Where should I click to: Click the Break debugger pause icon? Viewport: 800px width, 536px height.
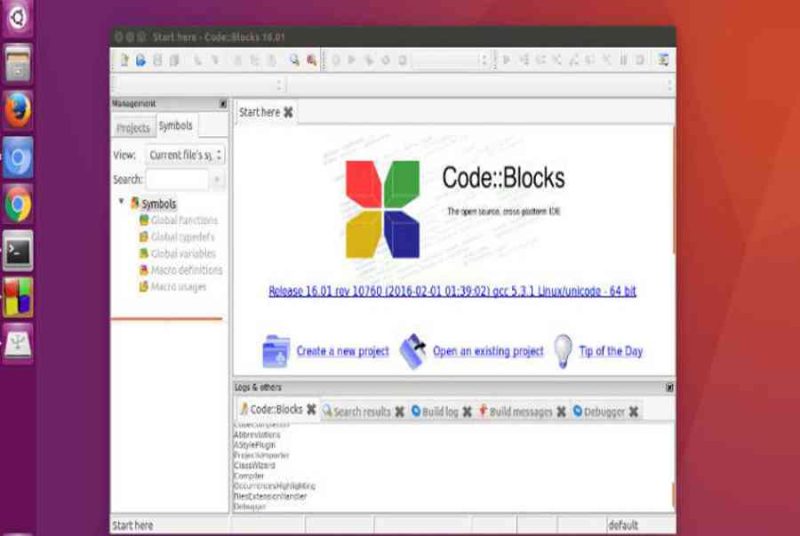[x=623, y=60]
